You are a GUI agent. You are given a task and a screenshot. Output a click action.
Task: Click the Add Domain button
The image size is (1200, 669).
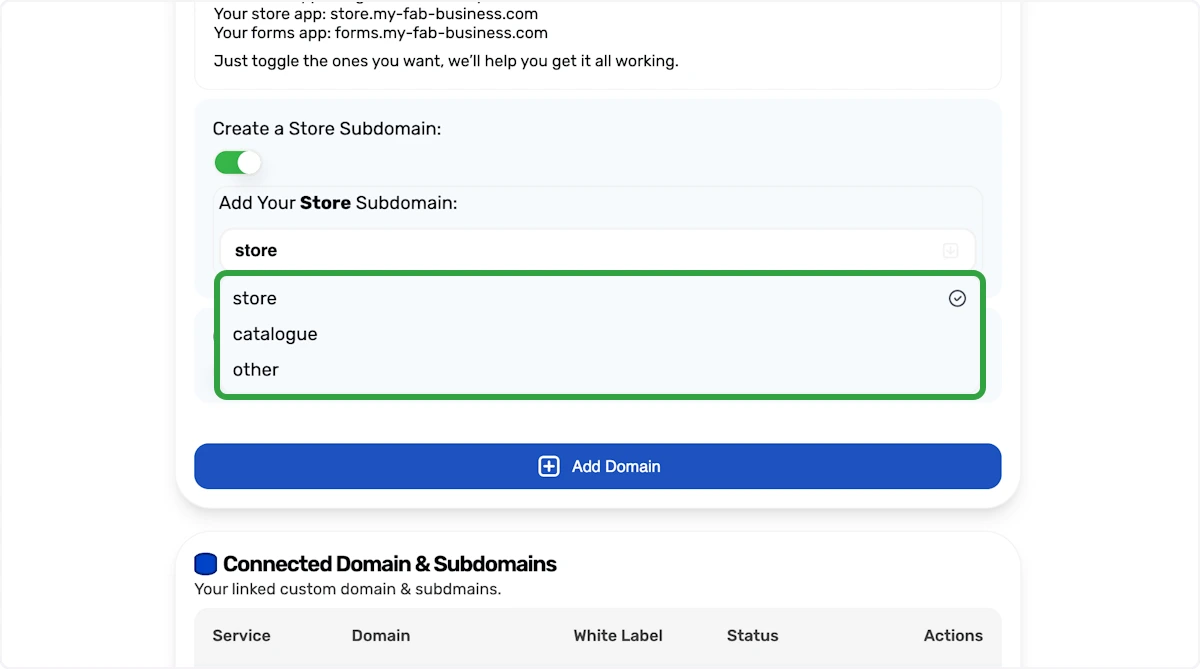(597, 466)
